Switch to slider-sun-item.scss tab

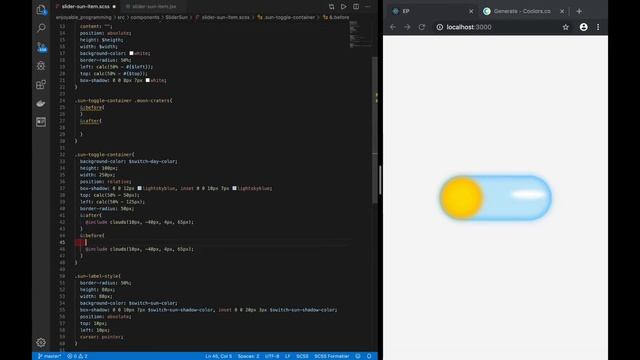coord(85,7)
